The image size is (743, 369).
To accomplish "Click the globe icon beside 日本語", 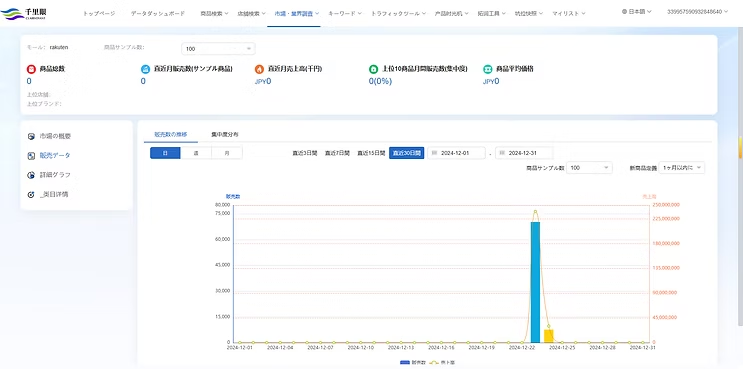I will [625, 11].
